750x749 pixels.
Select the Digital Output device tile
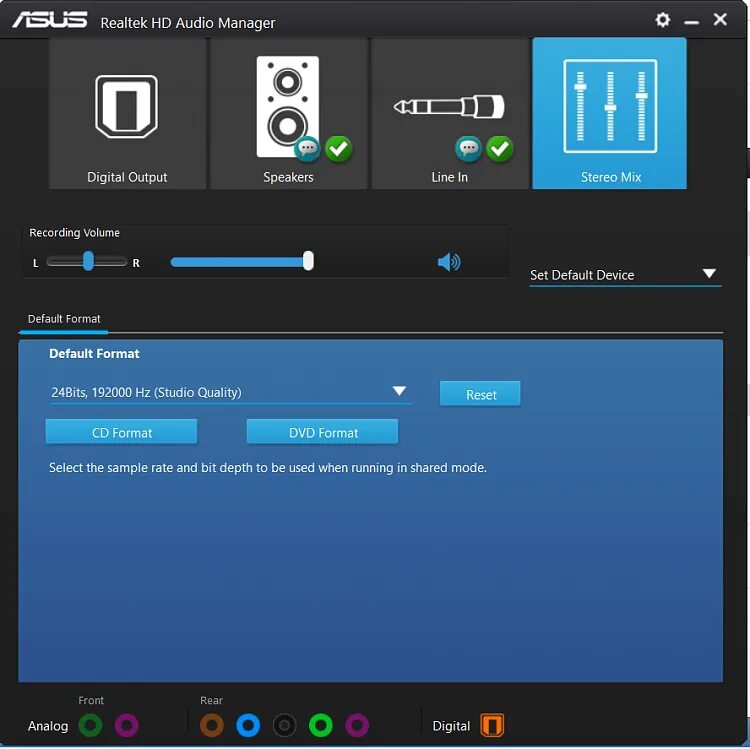click(127, 113)
